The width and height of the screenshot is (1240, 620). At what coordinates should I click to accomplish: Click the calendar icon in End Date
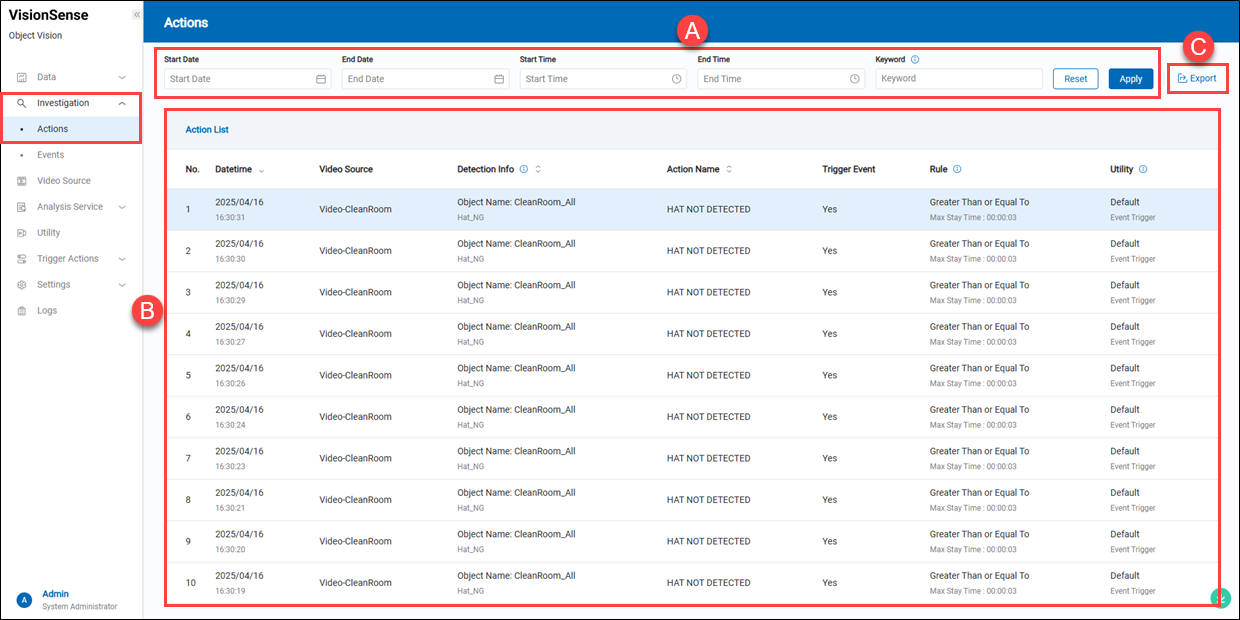499,79
